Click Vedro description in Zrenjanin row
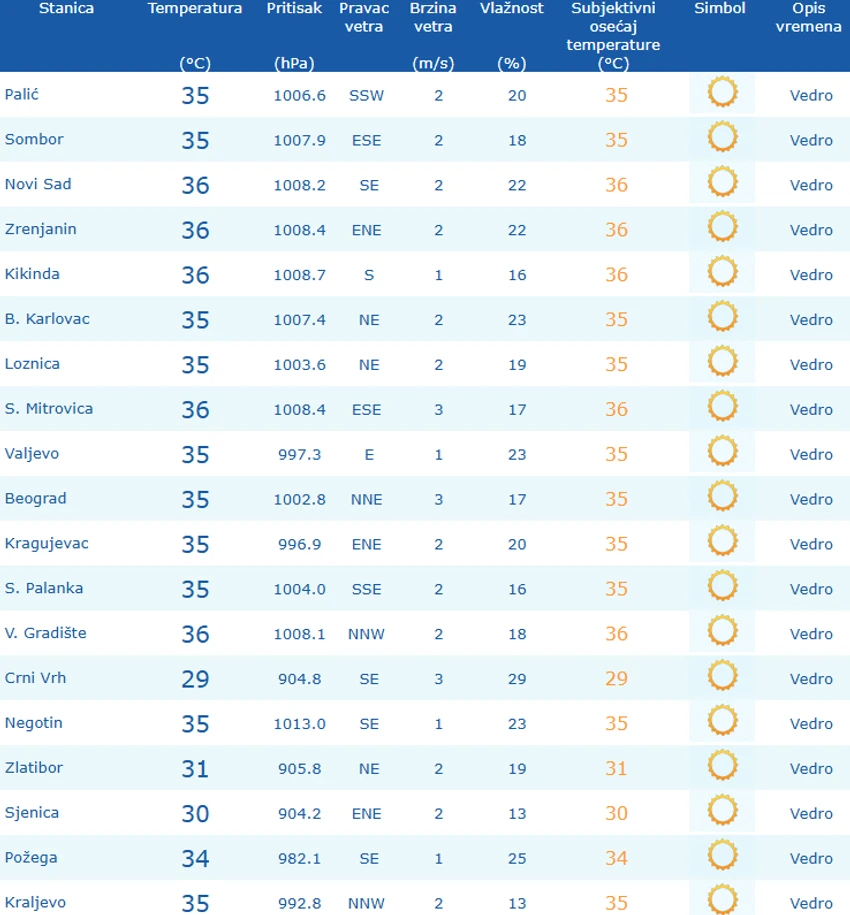The image size is (850, 915). pos(811,230)
